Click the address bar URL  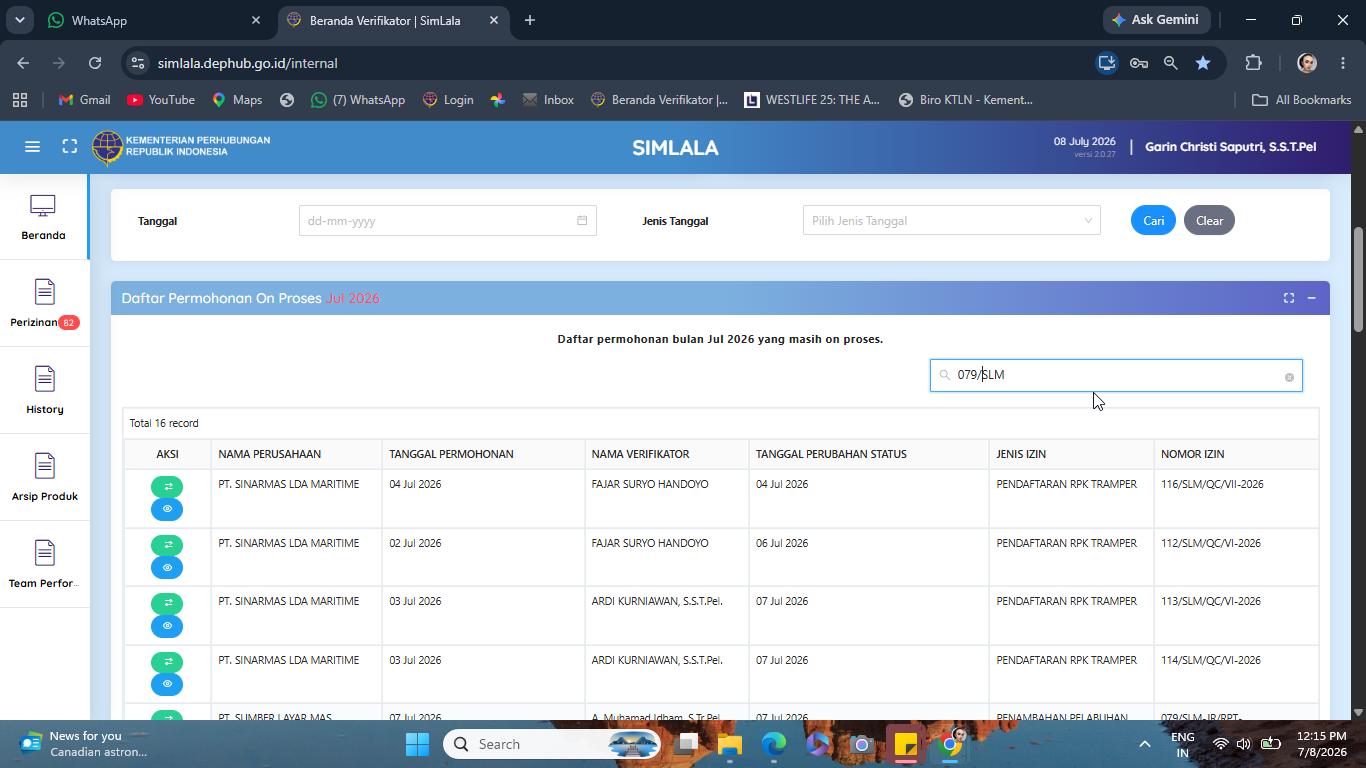(x=247, y=63)
